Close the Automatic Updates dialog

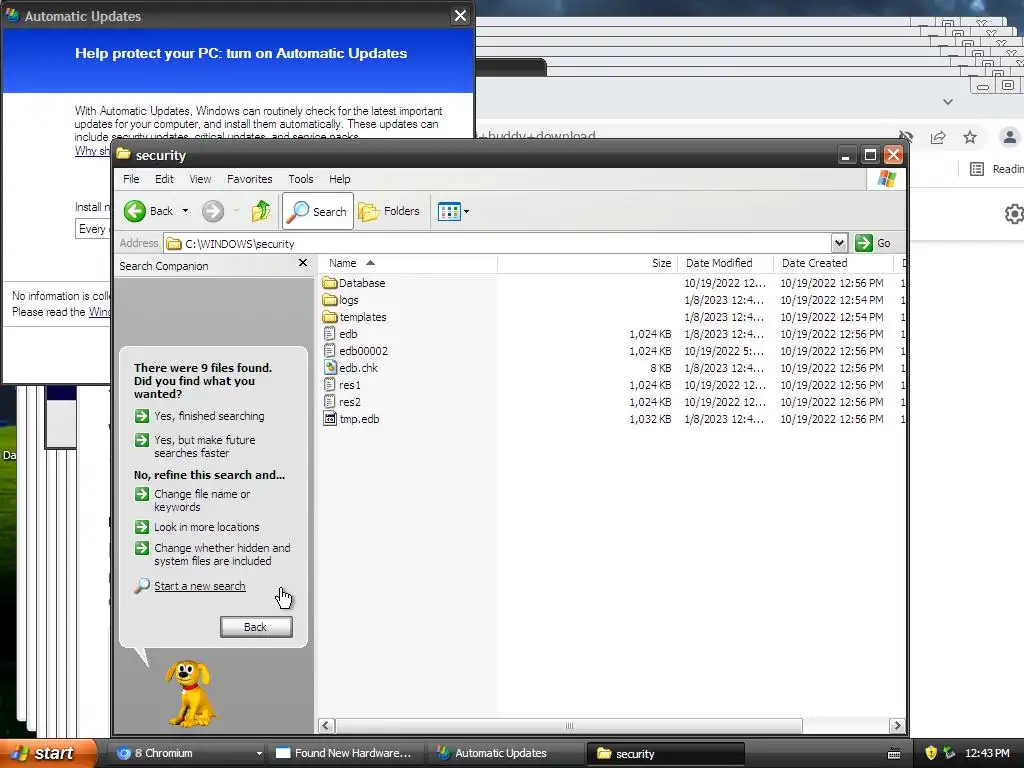point(460,16)
